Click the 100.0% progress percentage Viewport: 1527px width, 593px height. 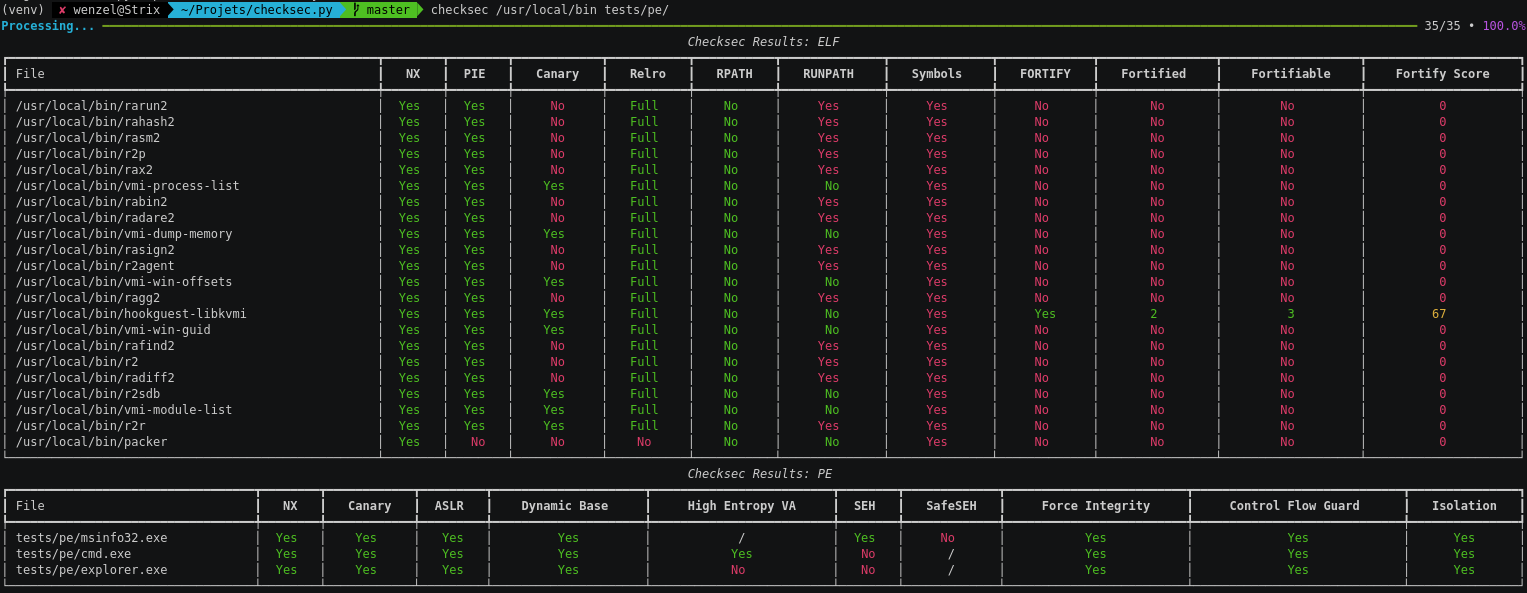(1504, 26)
